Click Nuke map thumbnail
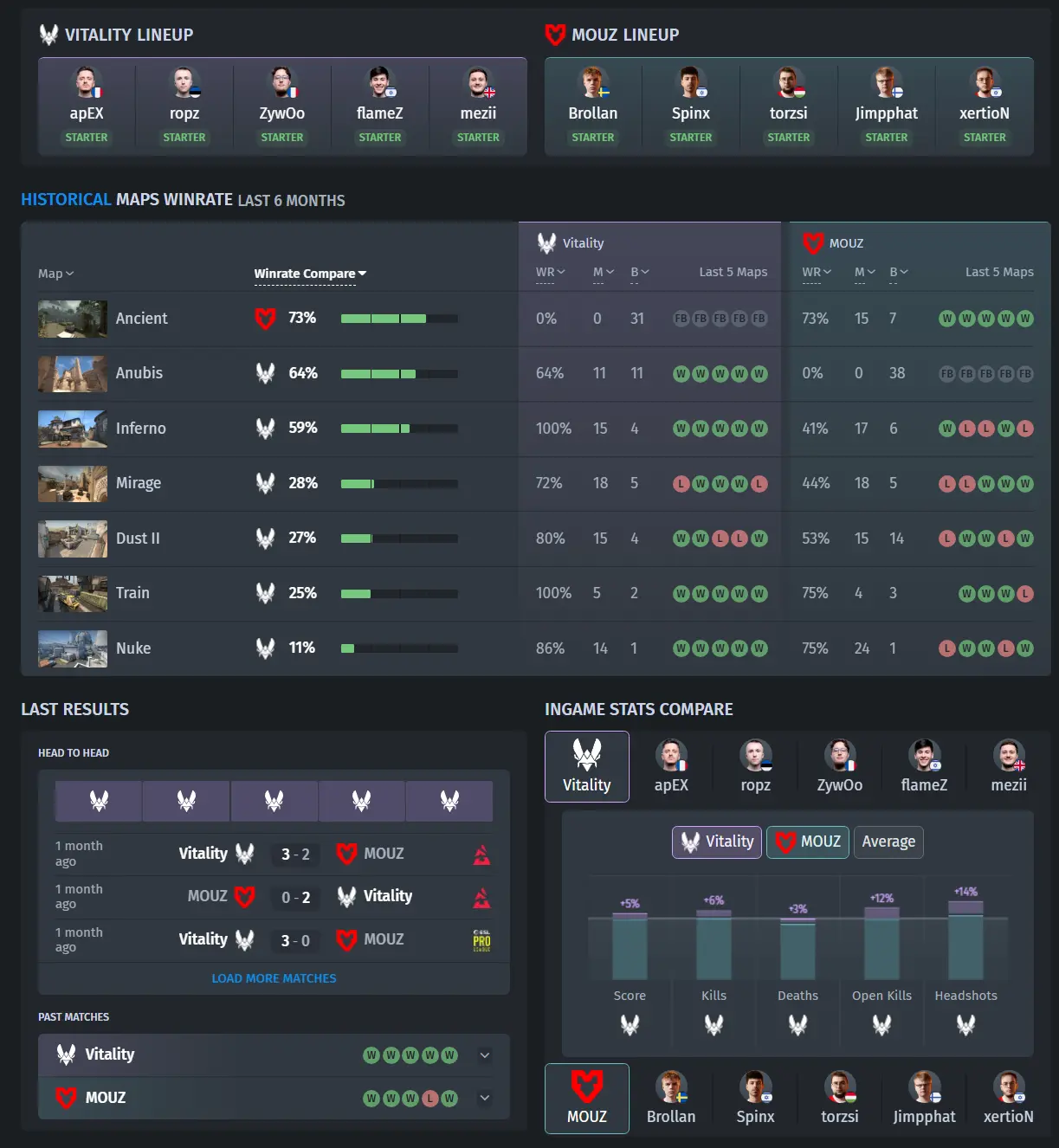Screen dimensions: 1059x1148 [x=73, y=648]
